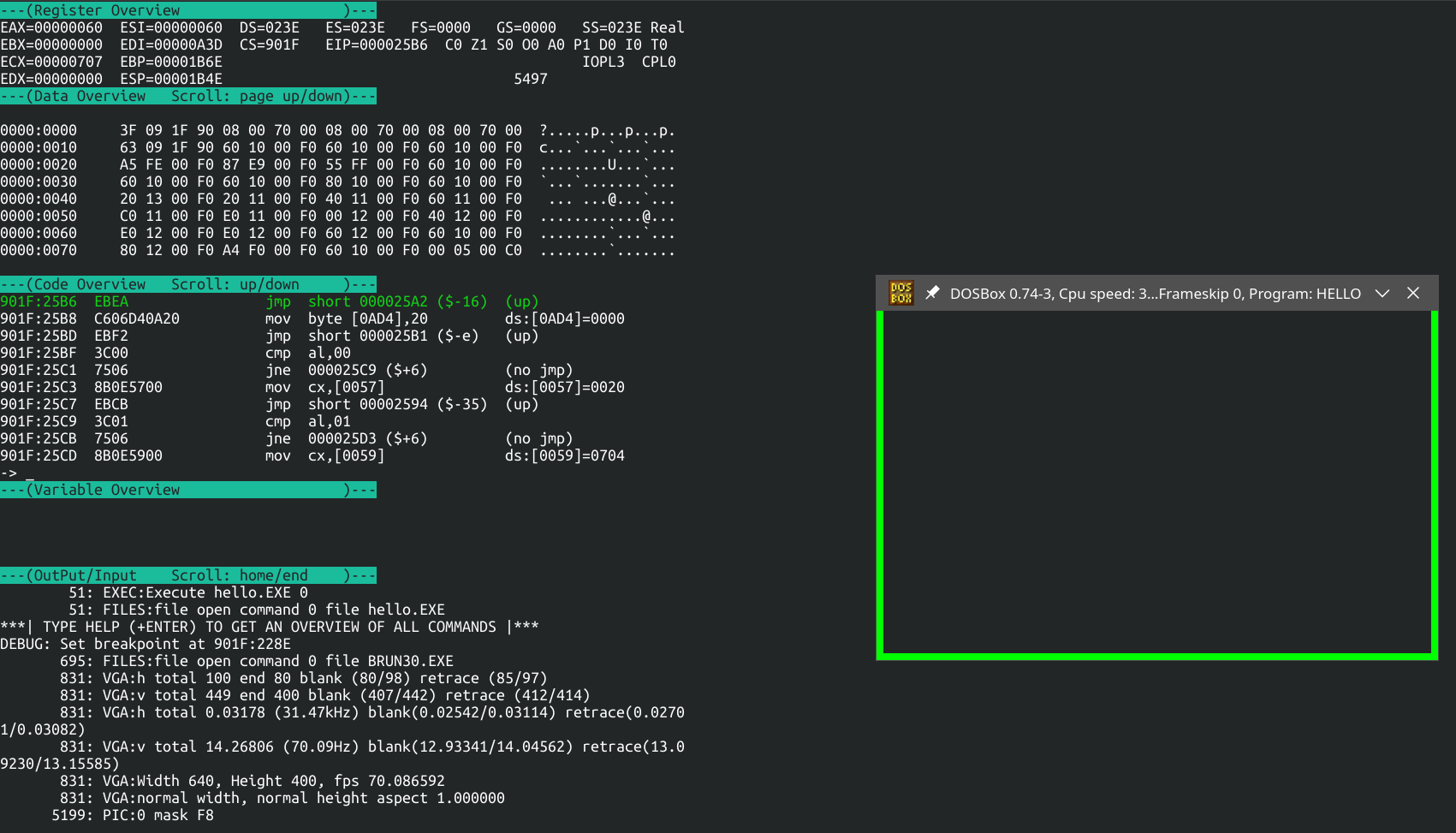Click the Variable Overview header bar
1456x833 pixels.
tap(188, 490)
